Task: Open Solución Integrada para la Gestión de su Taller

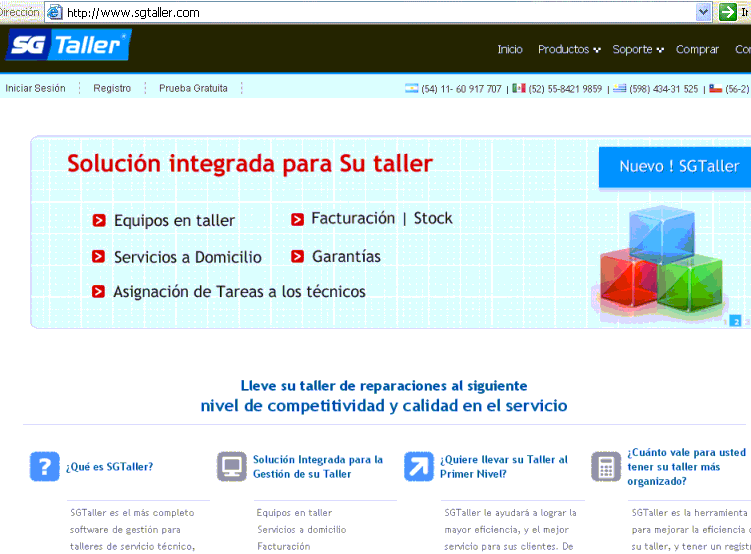Action: pyautogui.click(x=318, y=467)
